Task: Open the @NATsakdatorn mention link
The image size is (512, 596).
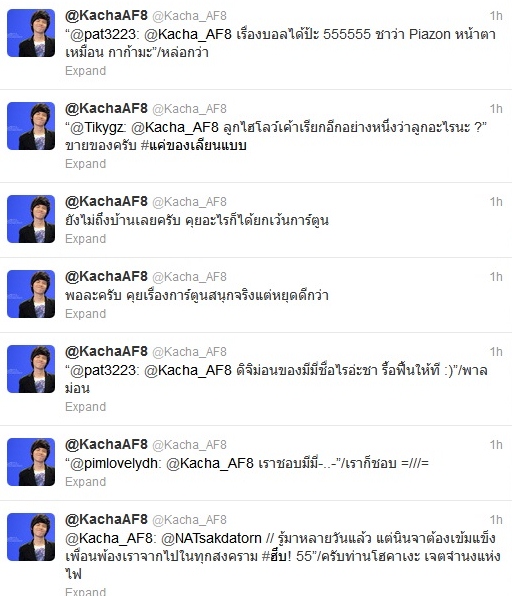Action: coord(211,538)
